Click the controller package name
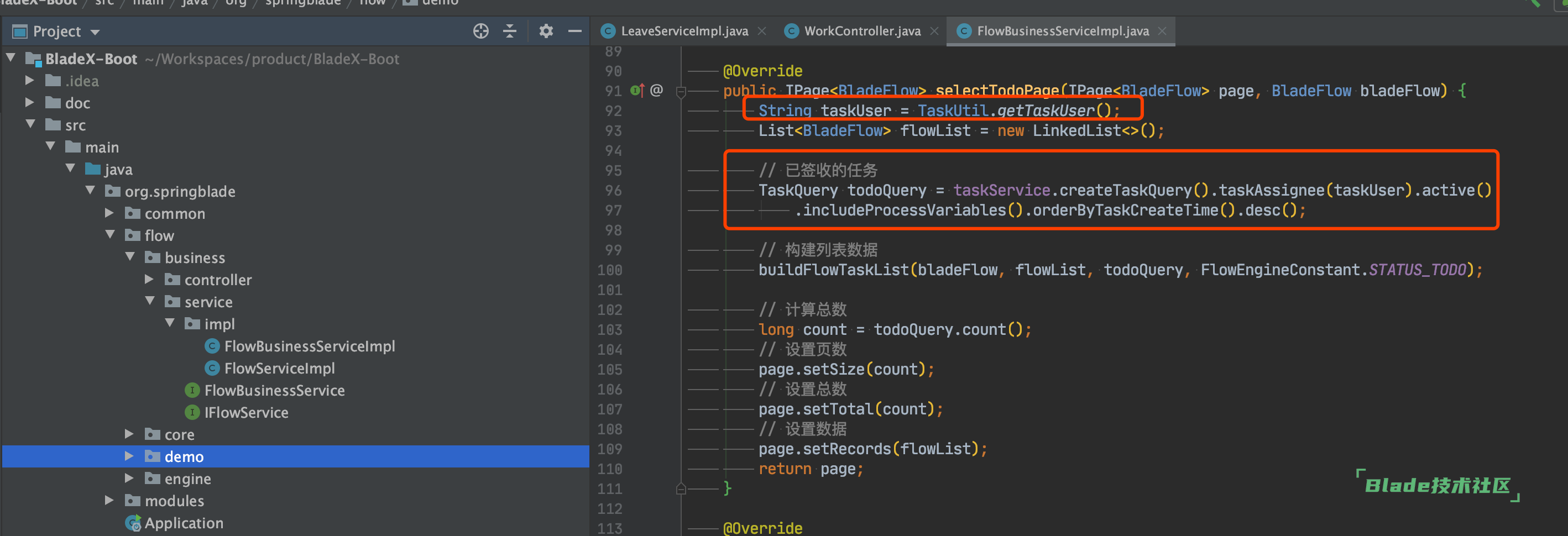The height and width of the screenshot is (536, 1568). 218,280
